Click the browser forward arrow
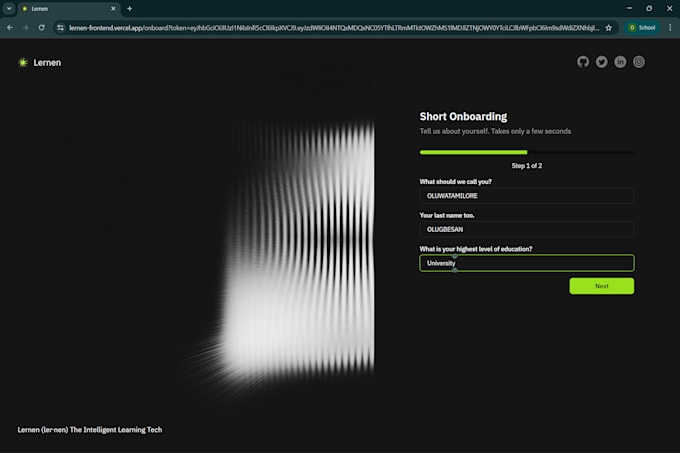 (26, 28)
